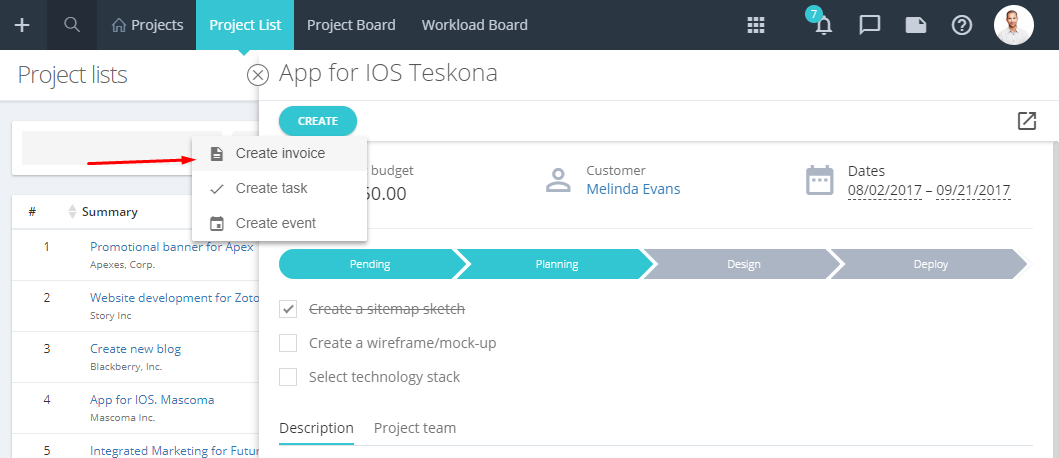
Task: Open Create new blog project
Action: point(135,349)
